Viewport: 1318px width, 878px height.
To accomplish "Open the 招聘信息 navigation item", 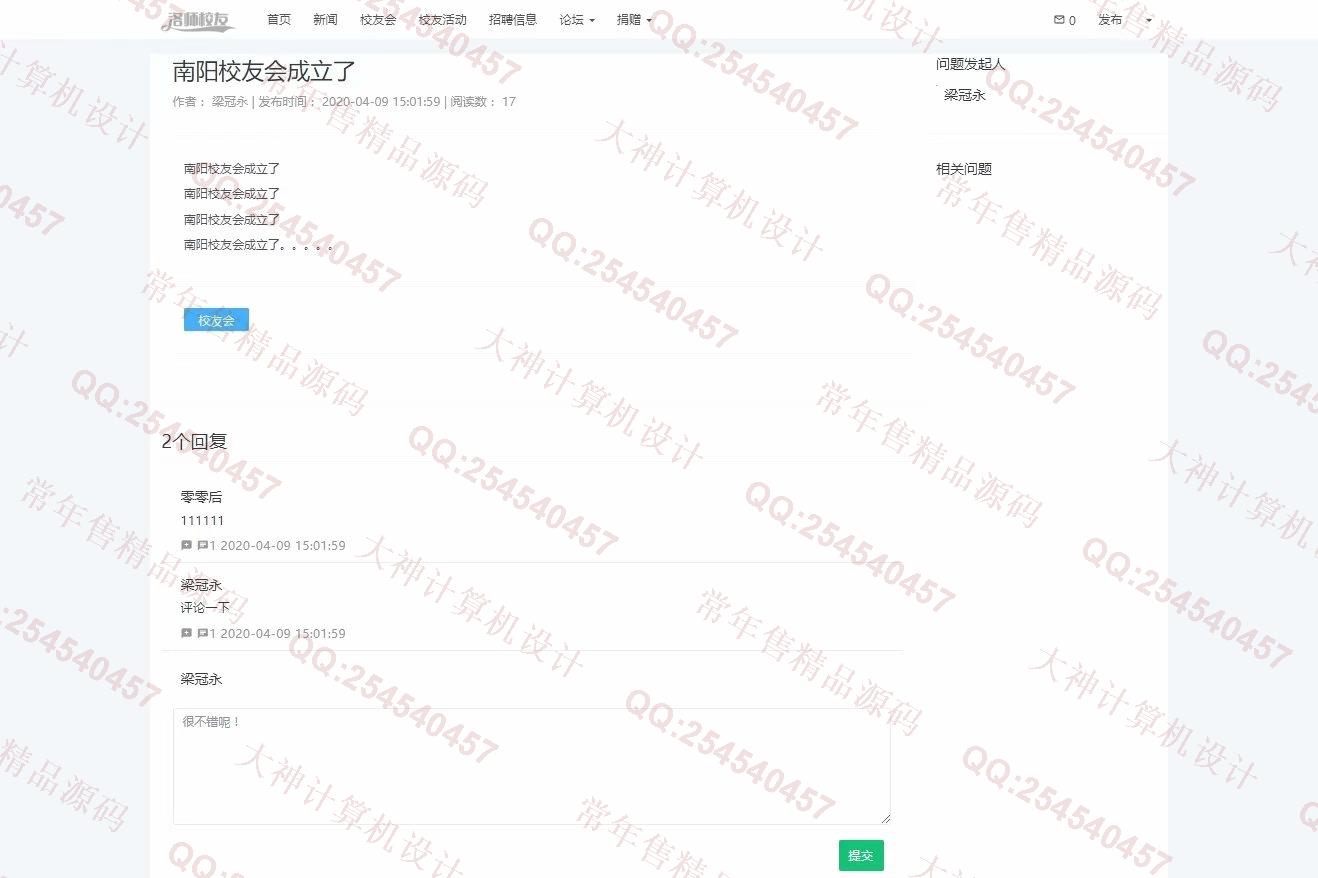I will [x=513, y=20].
